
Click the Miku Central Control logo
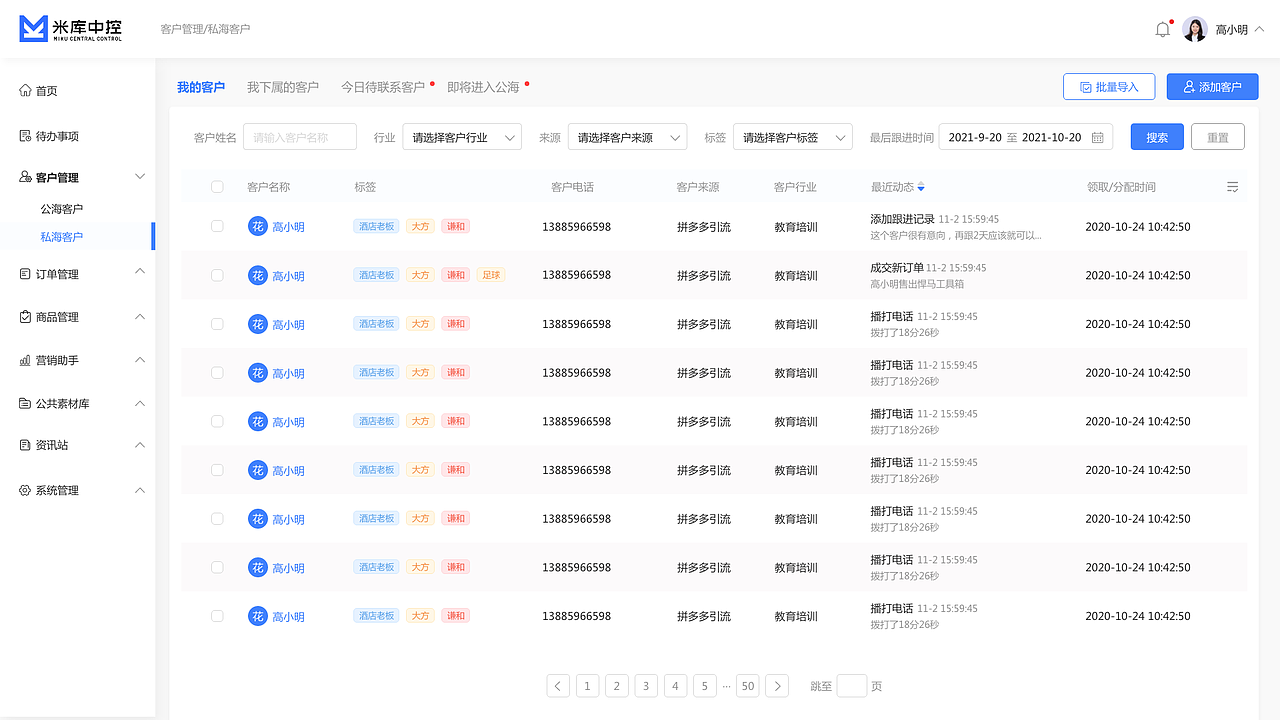tap(71, 29)
